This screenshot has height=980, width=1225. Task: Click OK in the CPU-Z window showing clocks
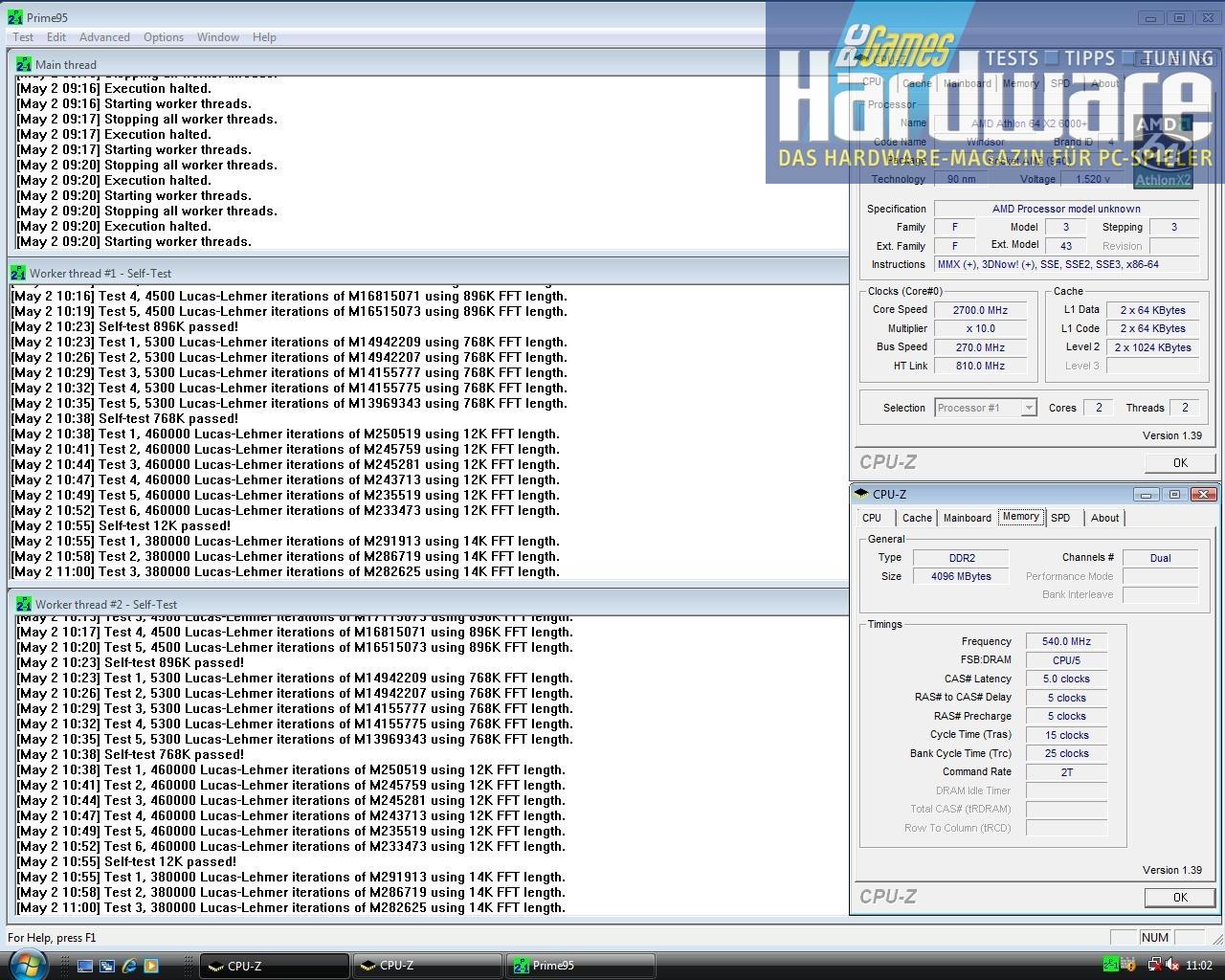1180,462
